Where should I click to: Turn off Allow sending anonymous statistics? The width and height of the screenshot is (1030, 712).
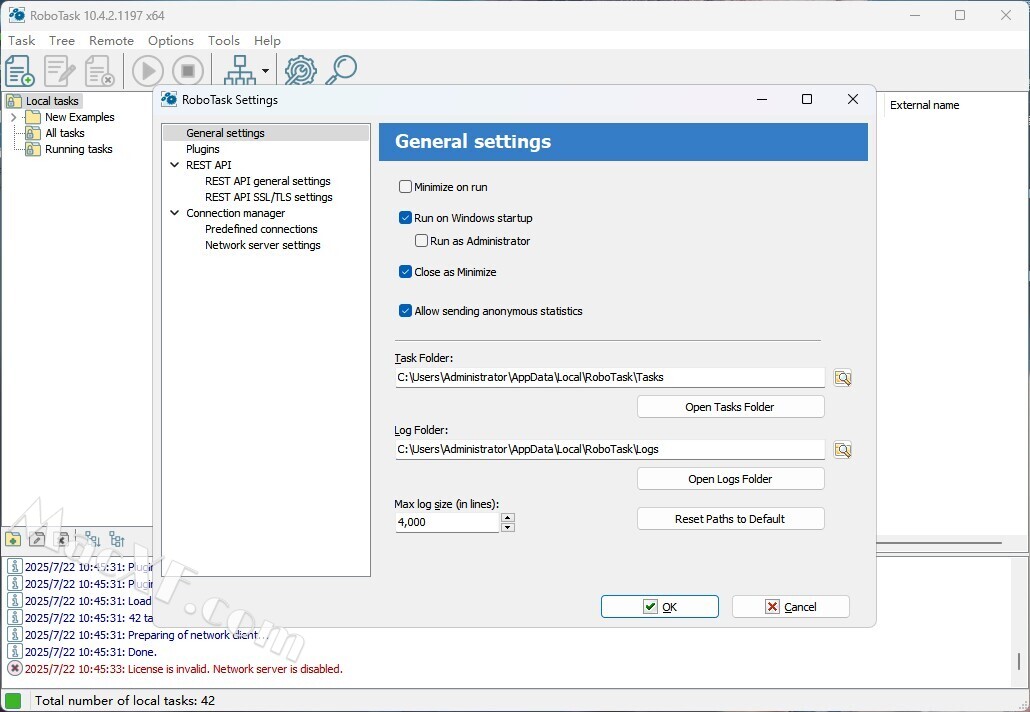point(405,311)
